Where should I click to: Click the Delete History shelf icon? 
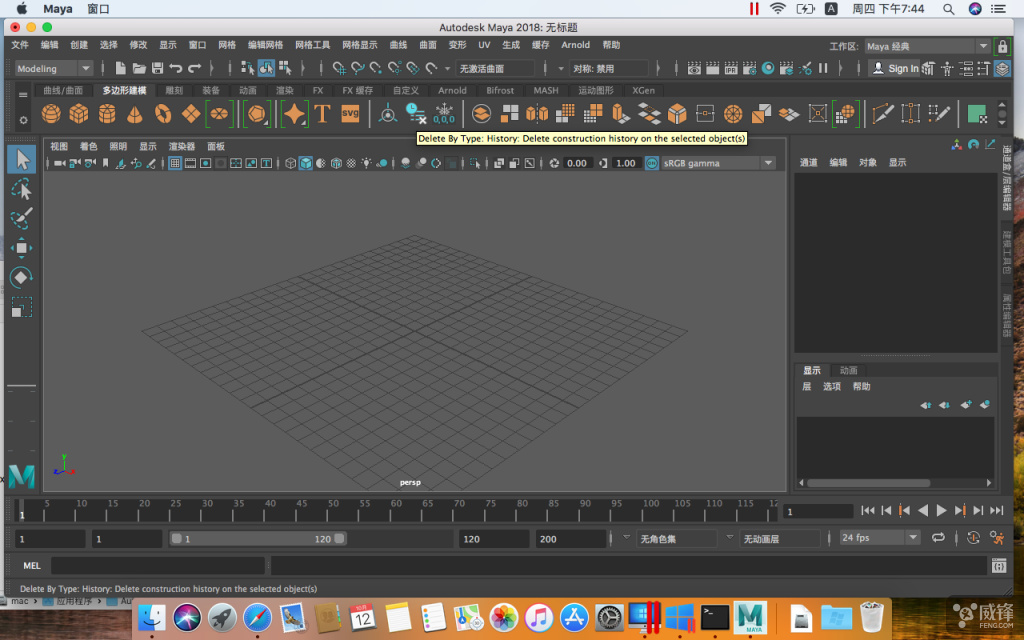(x=415, y=114)
